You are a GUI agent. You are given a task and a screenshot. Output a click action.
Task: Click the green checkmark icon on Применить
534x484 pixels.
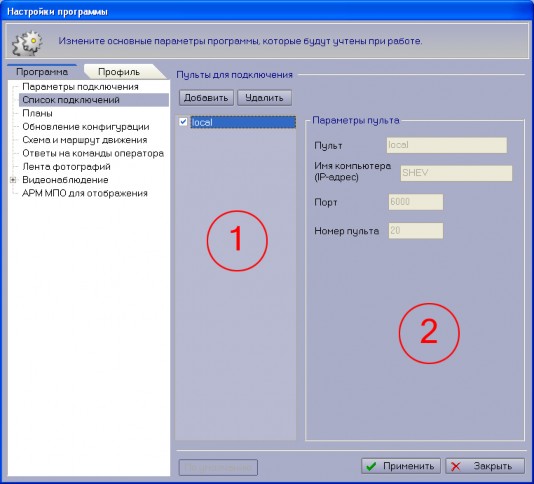click(371, 466)
